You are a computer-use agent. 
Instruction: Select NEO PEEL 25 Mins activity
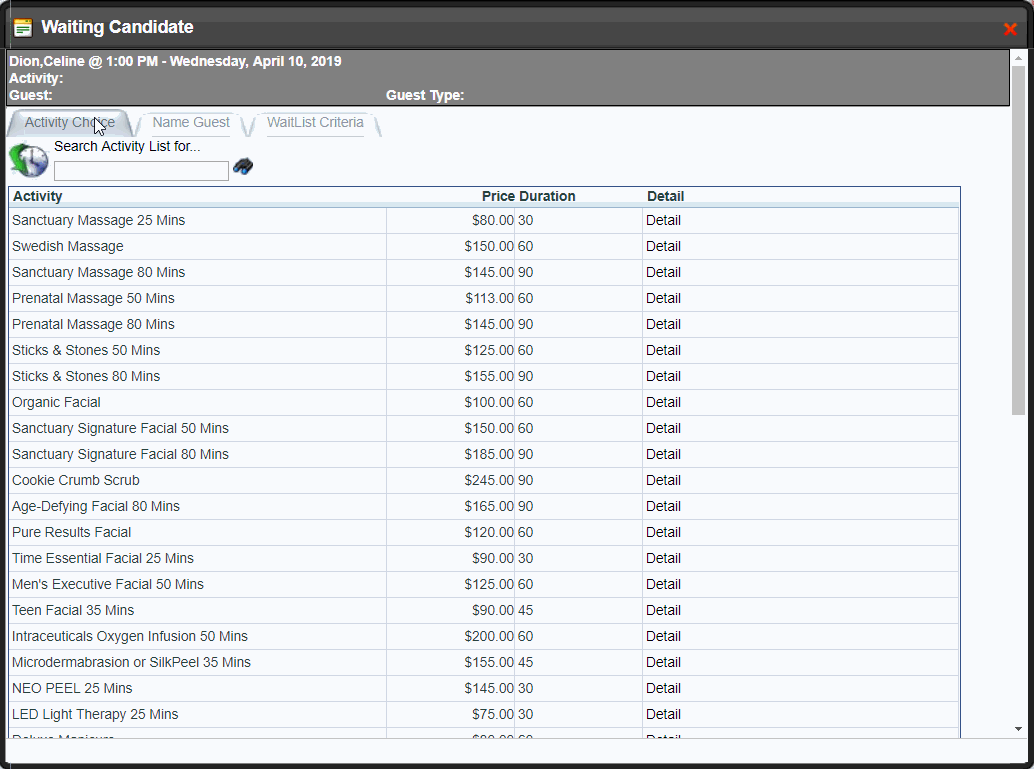tap(72, 688)
